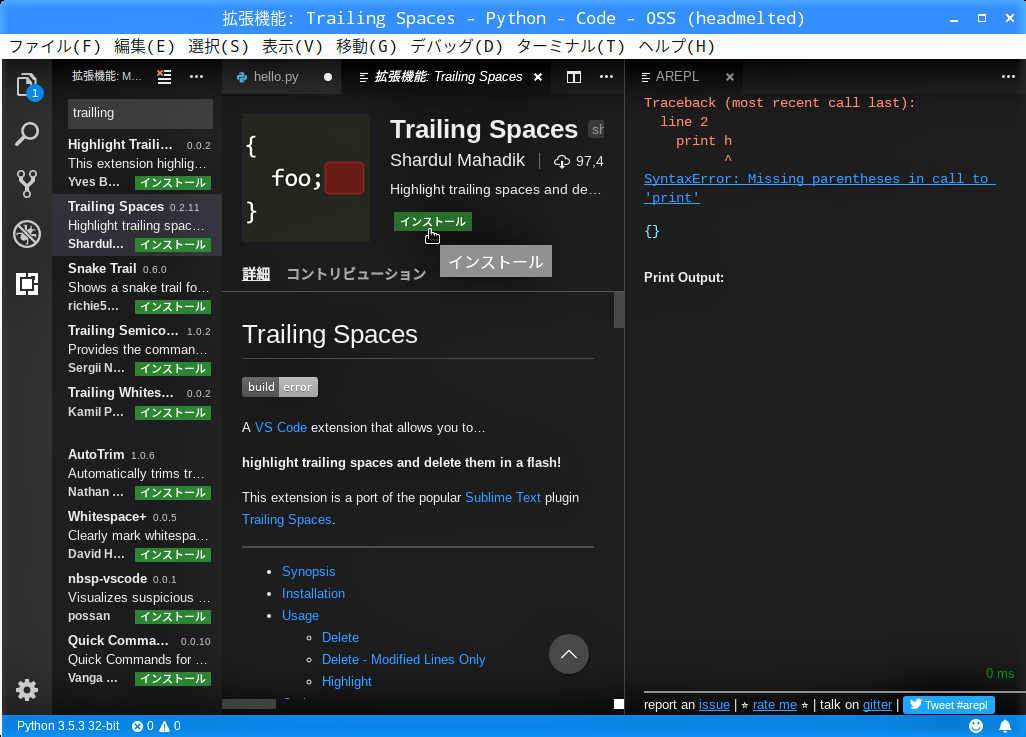Open the Sublime Text link

pos(503,497)
